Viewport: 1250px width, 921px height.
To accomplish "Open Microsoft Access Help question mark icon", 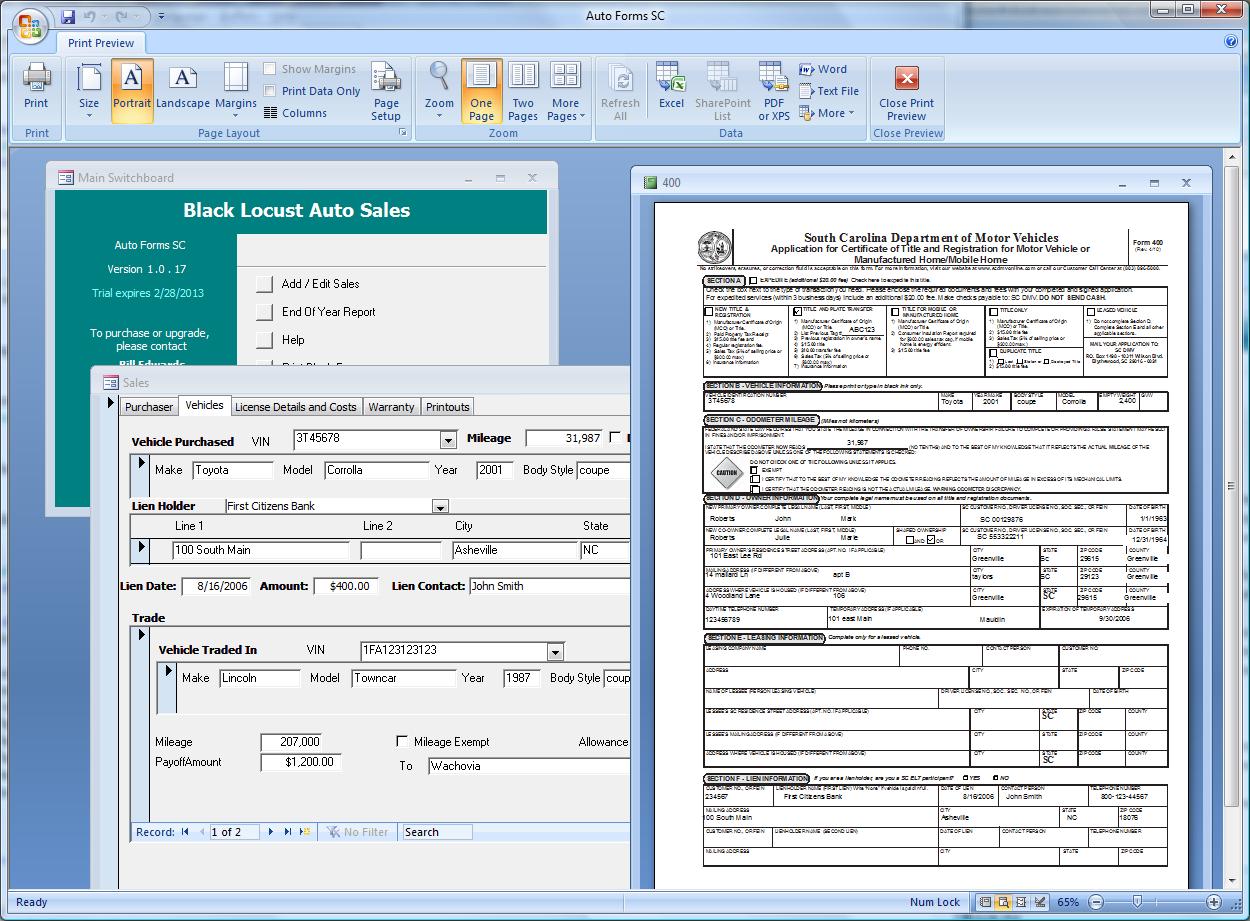I will [x=1231, y=42].
